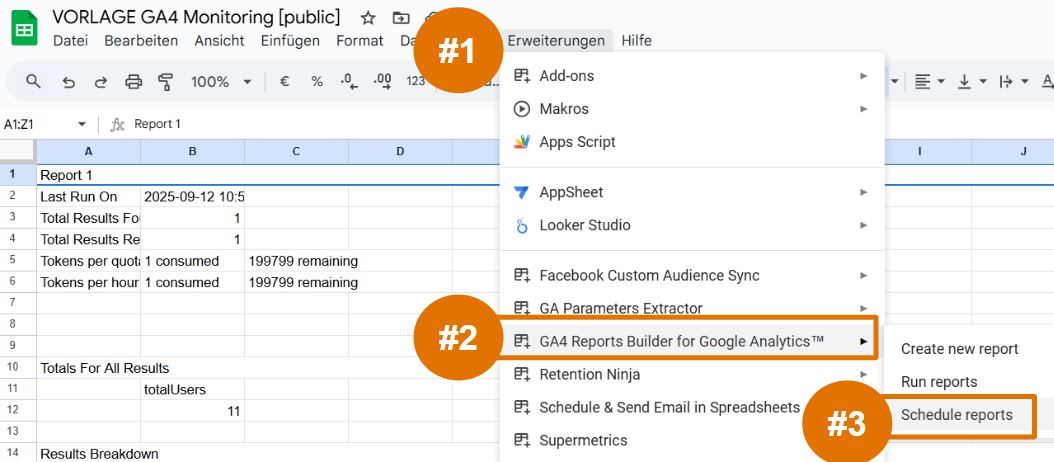Select cell with value 11

(192, 411)
